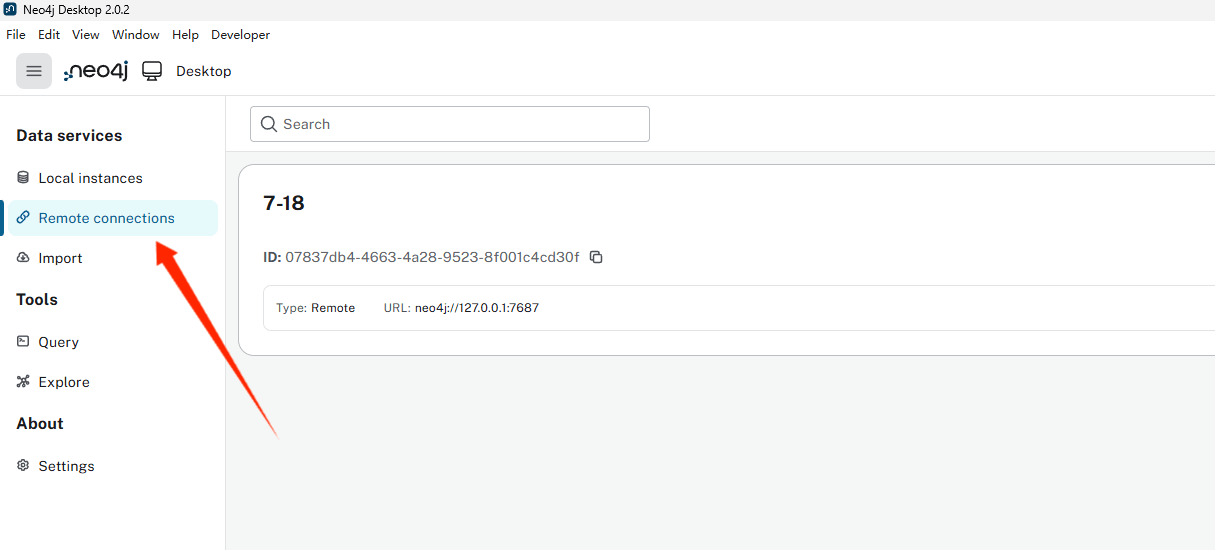Click the search magnifier icon
Screen dimensions: 1215x550
(268, 124)
